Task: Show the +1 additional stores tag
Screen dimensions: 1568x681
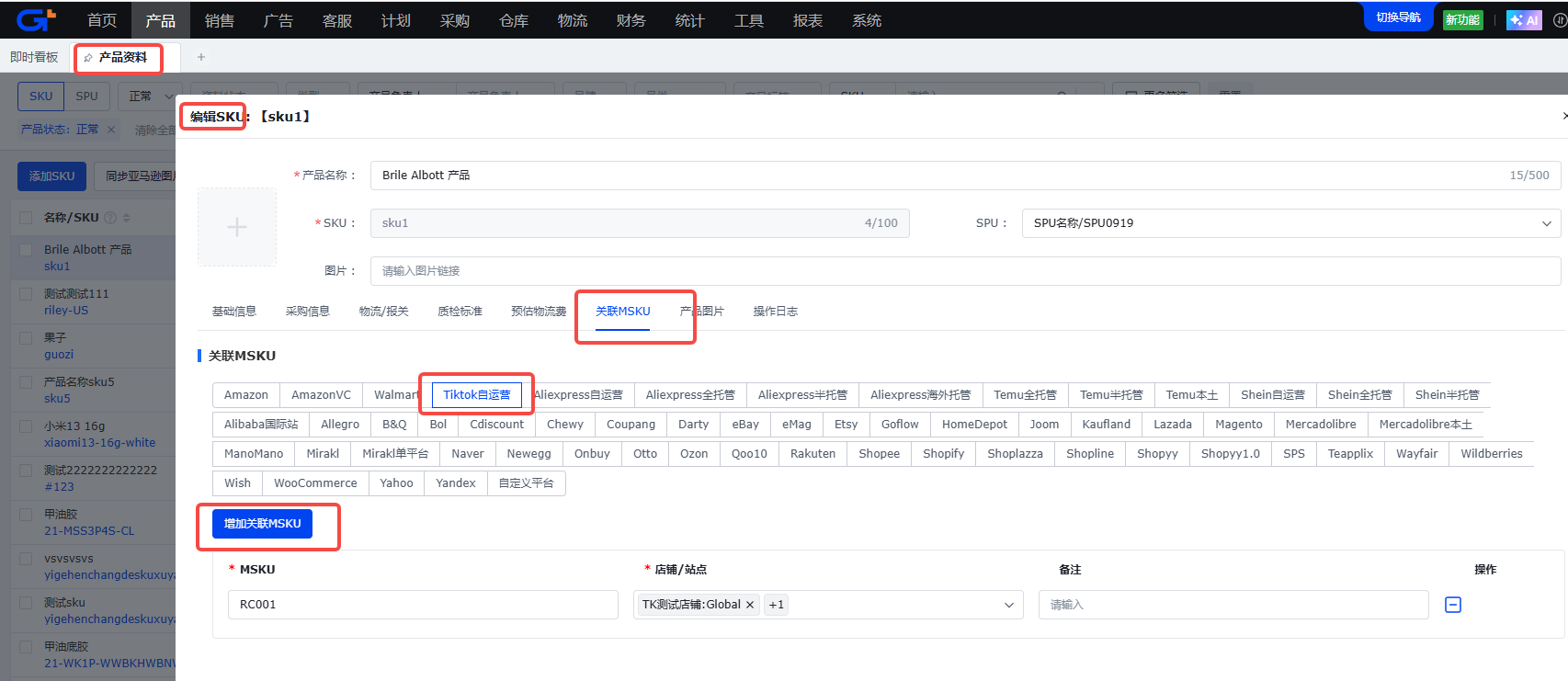Action: coord(777,605)
